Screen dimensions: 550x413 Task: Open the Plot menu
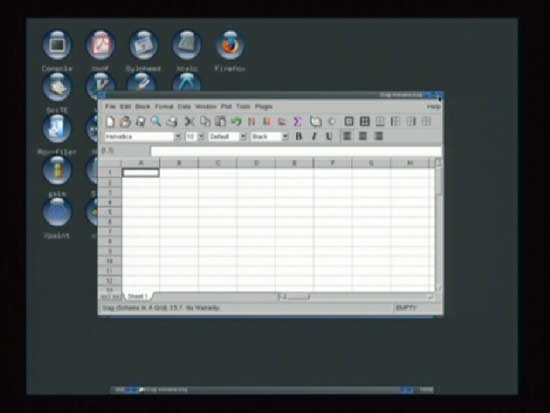pyautogui.click(x=226, y=106)
